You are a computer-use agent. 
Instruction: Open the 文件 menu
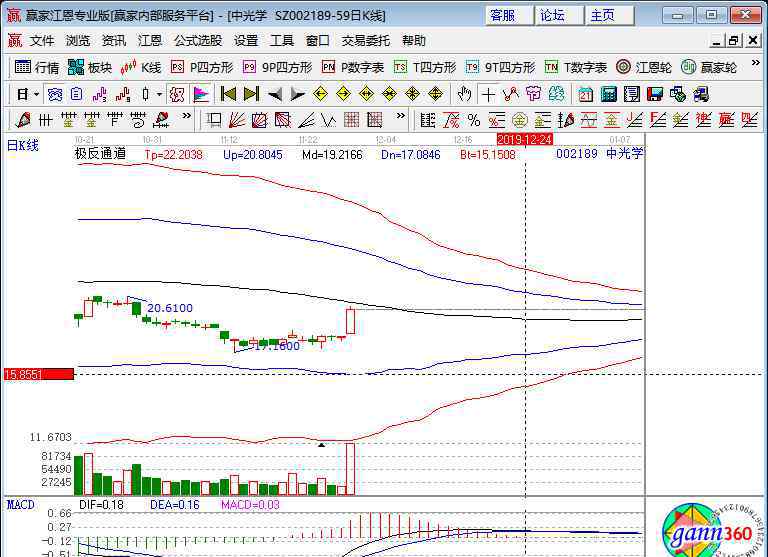42,41
